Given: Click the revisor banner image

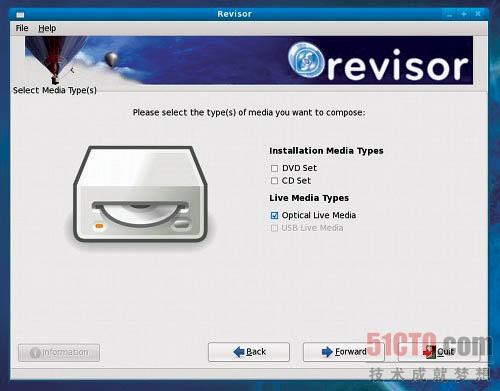Looking at the screenshot, I should (249, 60).
